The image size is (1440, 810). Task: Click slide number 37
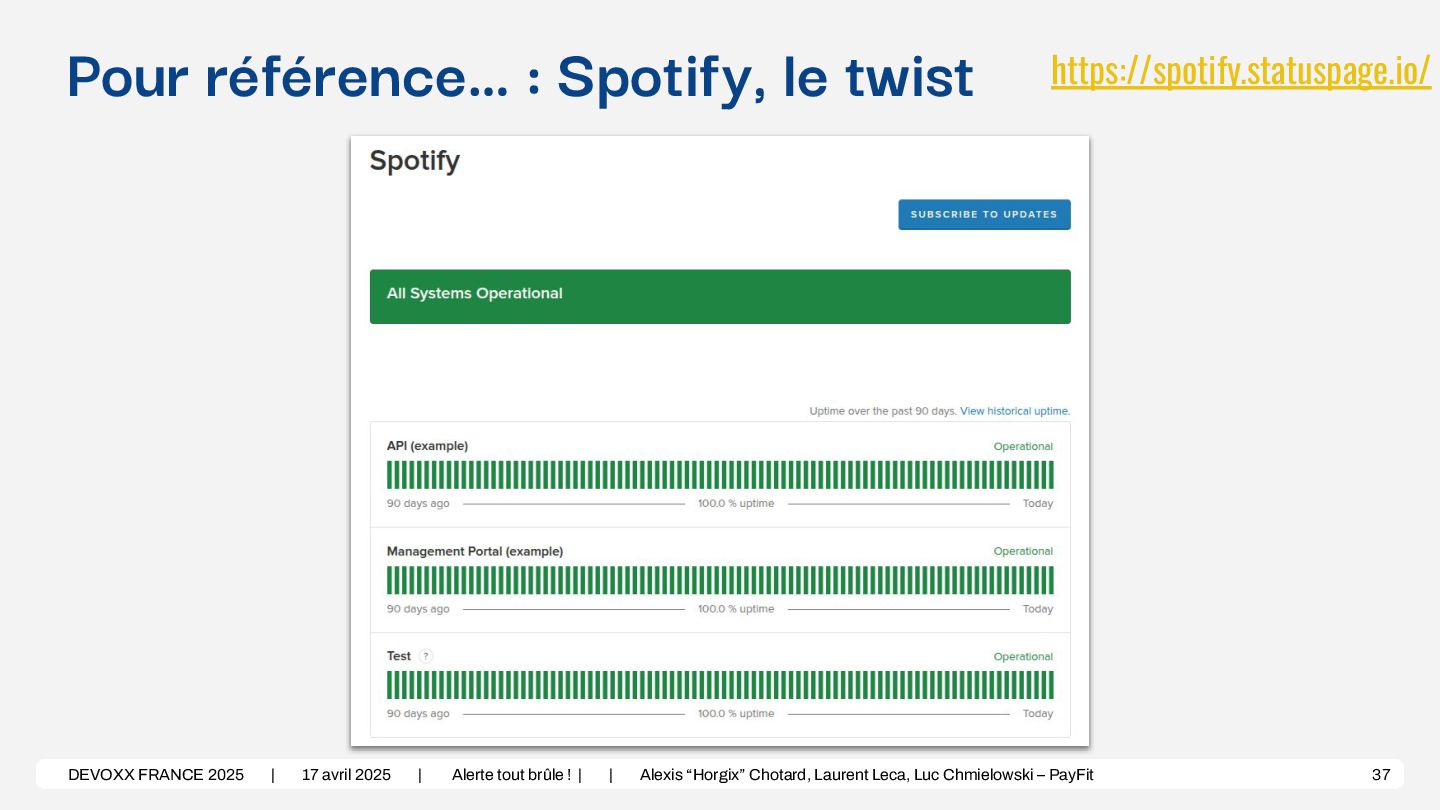1381,775
